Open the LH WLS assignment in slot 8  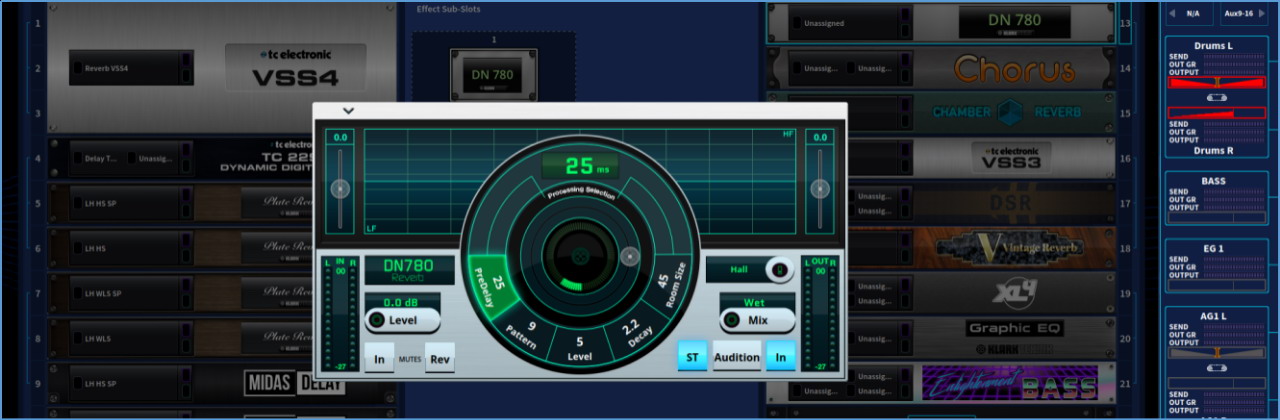click(130, 339)
